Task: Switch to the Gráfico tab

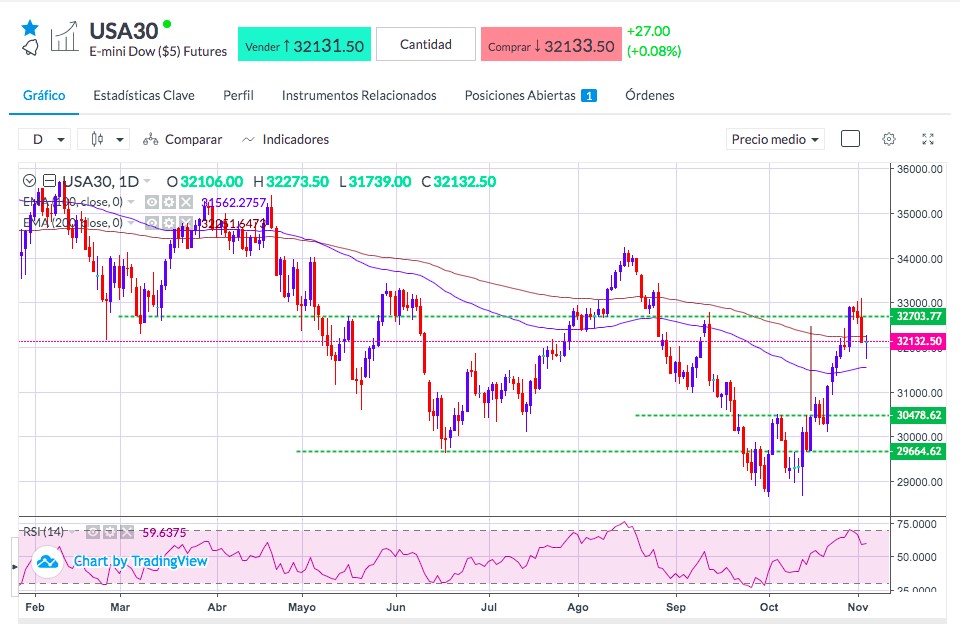Action: [44, 96]
